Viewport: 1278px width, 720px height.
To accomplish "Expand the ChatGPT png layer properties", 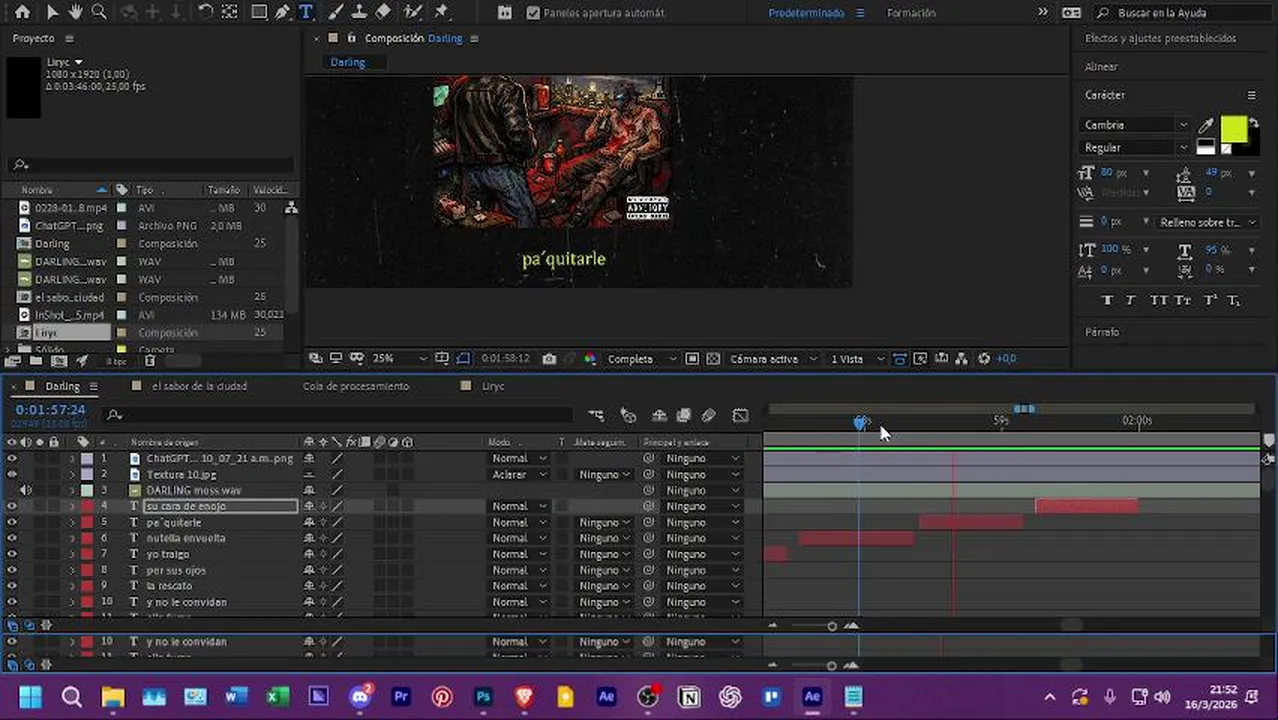I will [x=71, y=458].
